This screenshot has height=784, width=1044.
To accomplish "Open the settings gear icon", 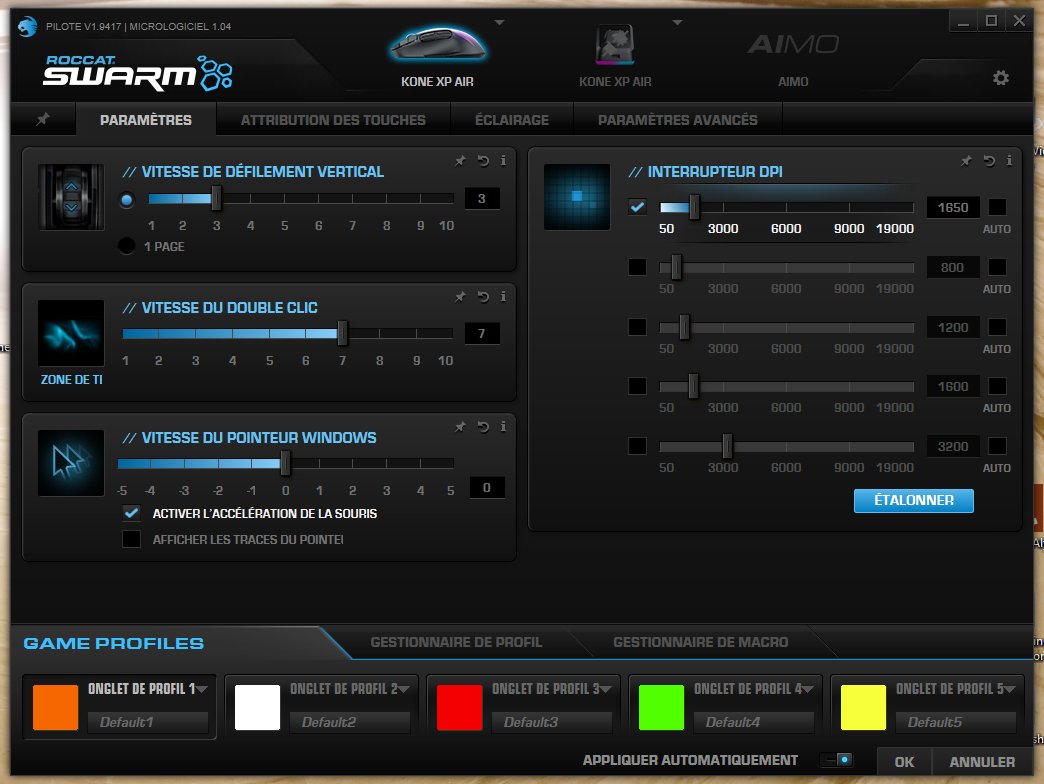I will tap(1001, 76).
